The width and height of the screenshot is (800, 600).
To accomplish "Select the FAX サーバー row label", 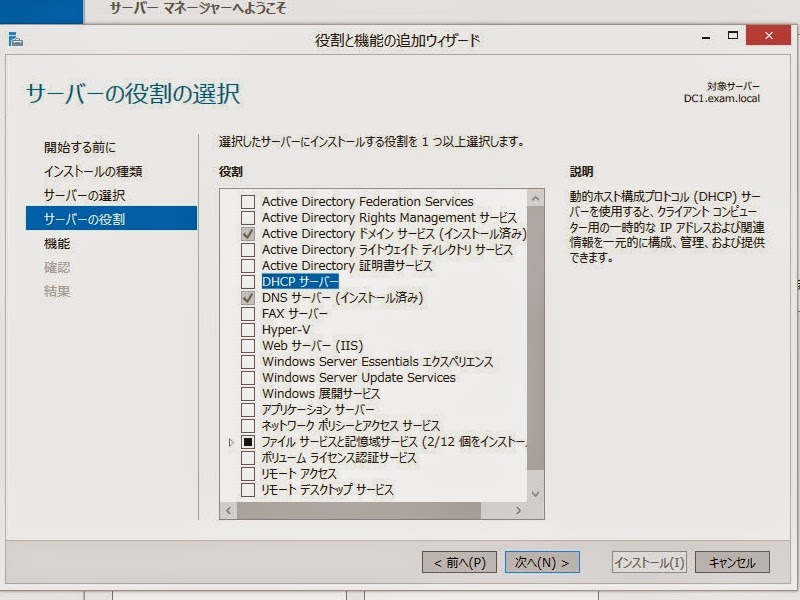I will [x=294, y=314].
